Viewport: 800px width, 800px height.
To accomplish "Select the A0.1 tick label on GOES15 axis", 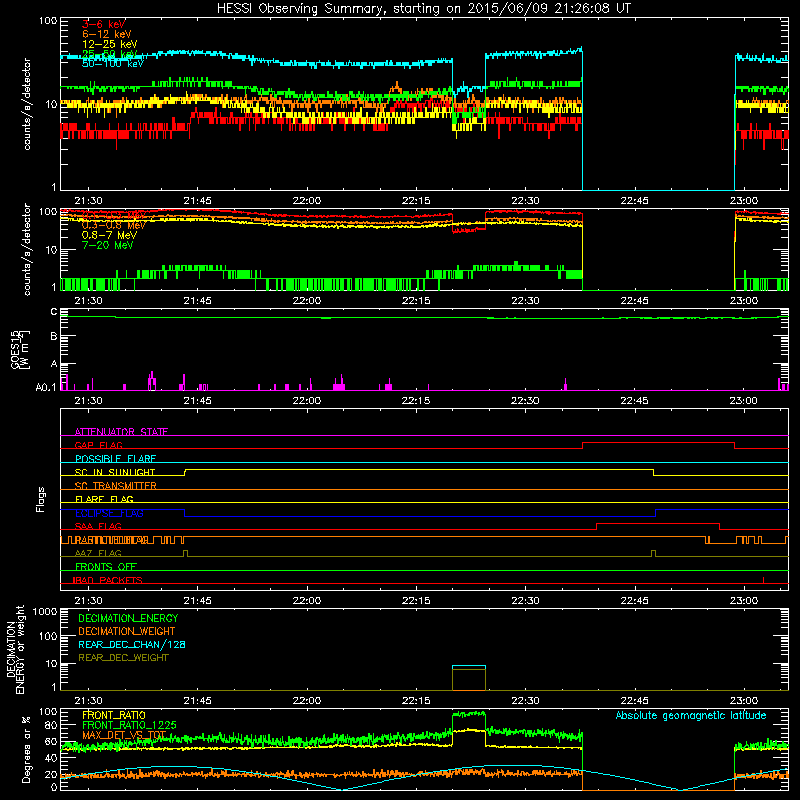I will pos(46,388).
